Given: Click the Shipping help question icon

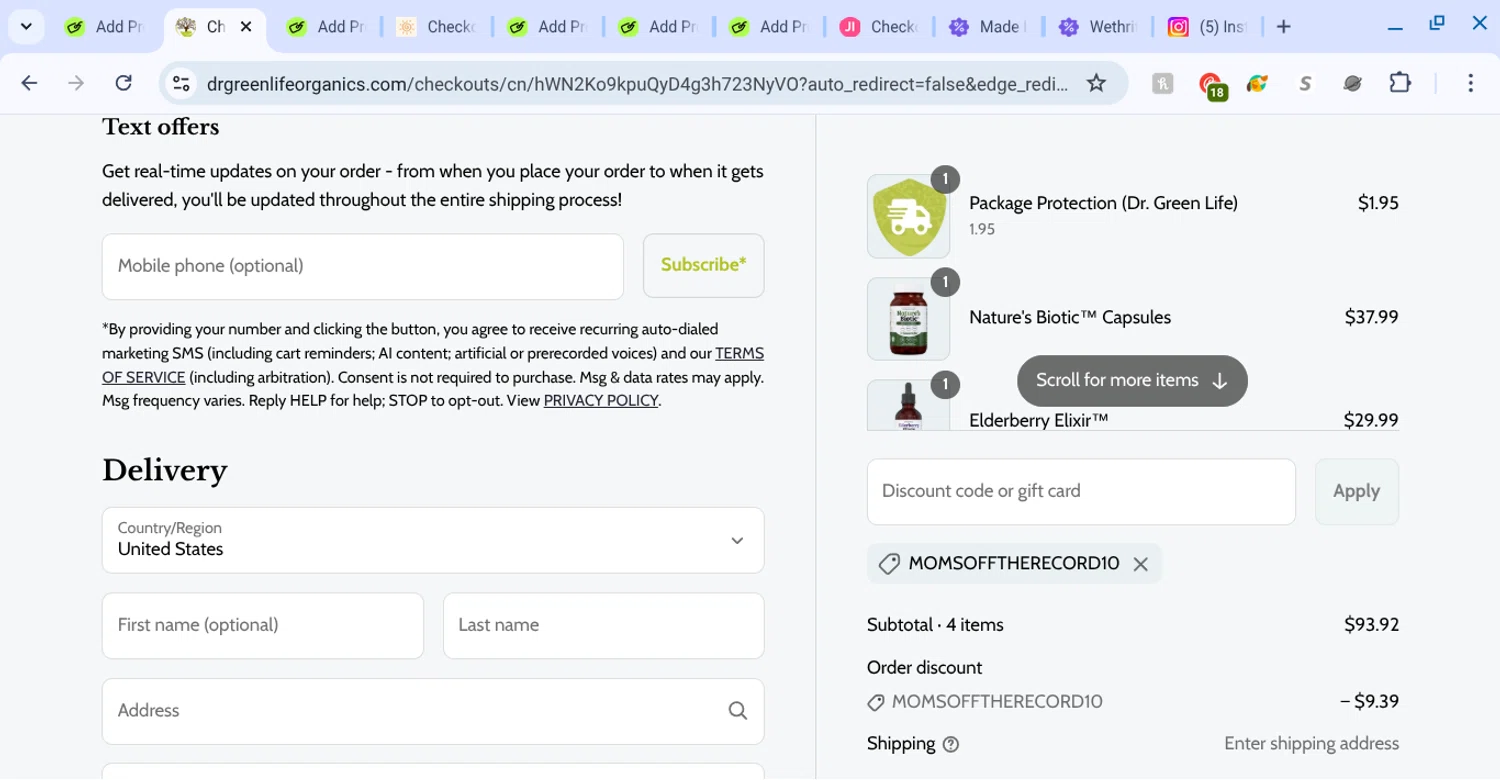Looking at the screenshot, I should coord(951,744).
